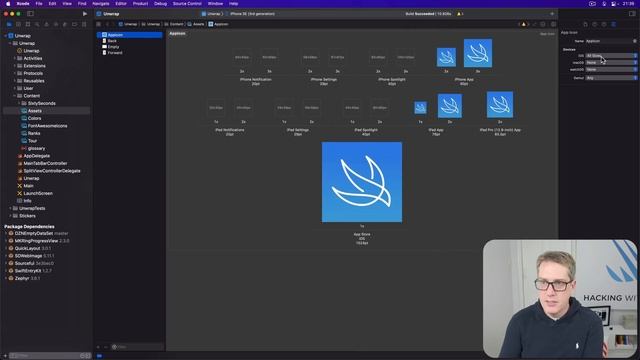Open the Navigate menu
This screenshot has height=360, width=640.
(x=100, y=4)
